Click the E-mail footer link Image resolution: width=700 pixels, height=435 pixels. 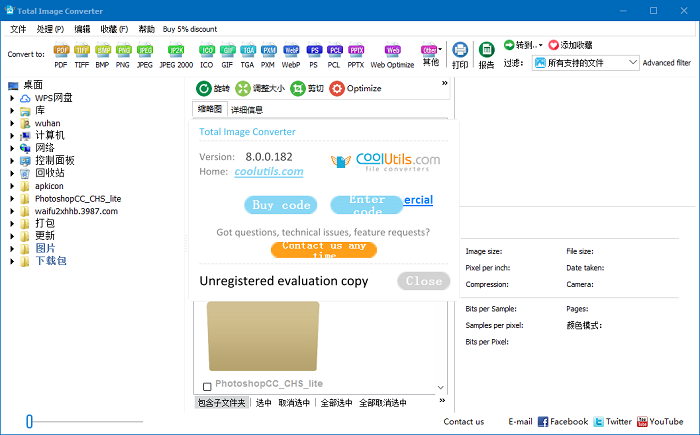pyautogui.click(x=520, y=422)
